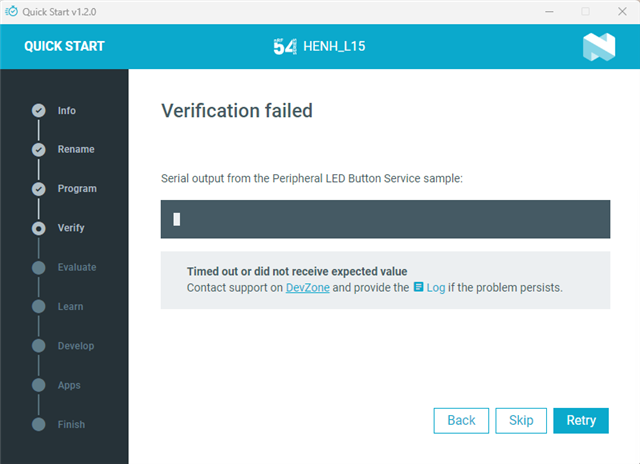This screenshot has width=640, height=464.
Task: Click inside the serial output terminal box
Action: (x=385, y=219)
